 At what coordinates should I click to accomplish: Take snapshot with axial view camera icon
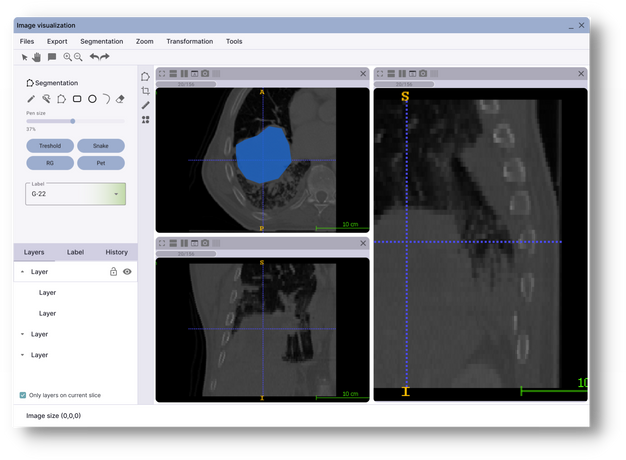pyautogui.click(x=205, y=73)
